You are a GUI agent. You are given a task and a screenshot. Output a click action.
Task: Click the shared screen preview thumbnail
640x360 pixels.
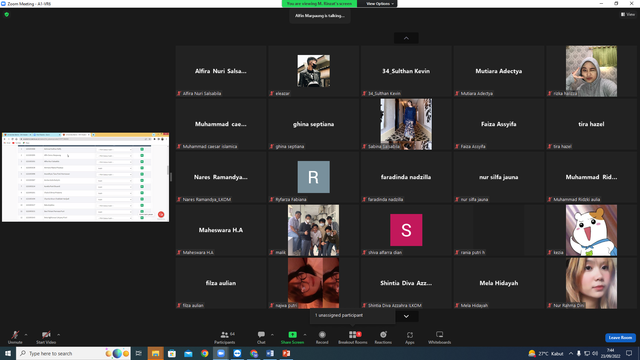click(x=85, y=177)
